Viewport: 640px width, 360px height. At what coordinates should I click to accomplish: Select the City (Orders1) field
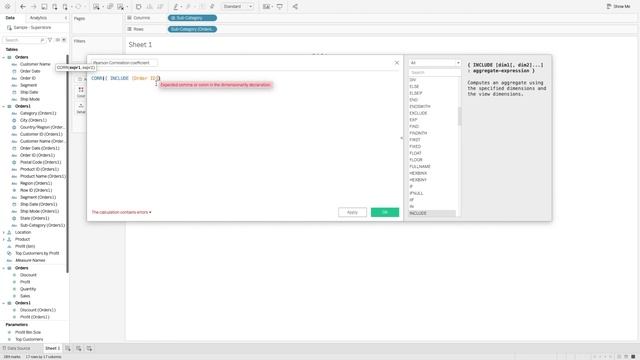(33, 120)
